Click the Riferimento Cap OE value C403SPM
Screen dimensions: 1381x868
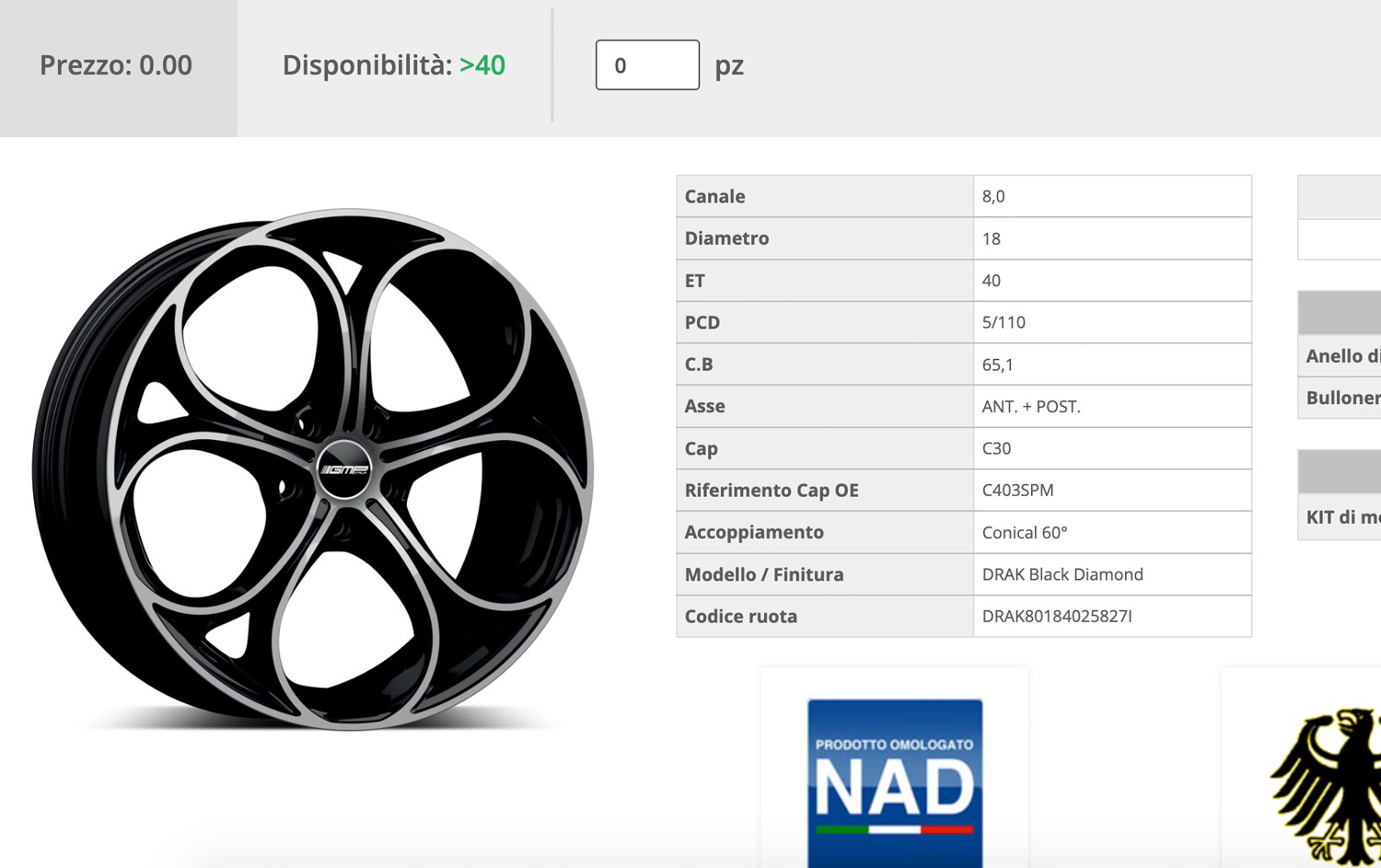tap(1017, 491)
